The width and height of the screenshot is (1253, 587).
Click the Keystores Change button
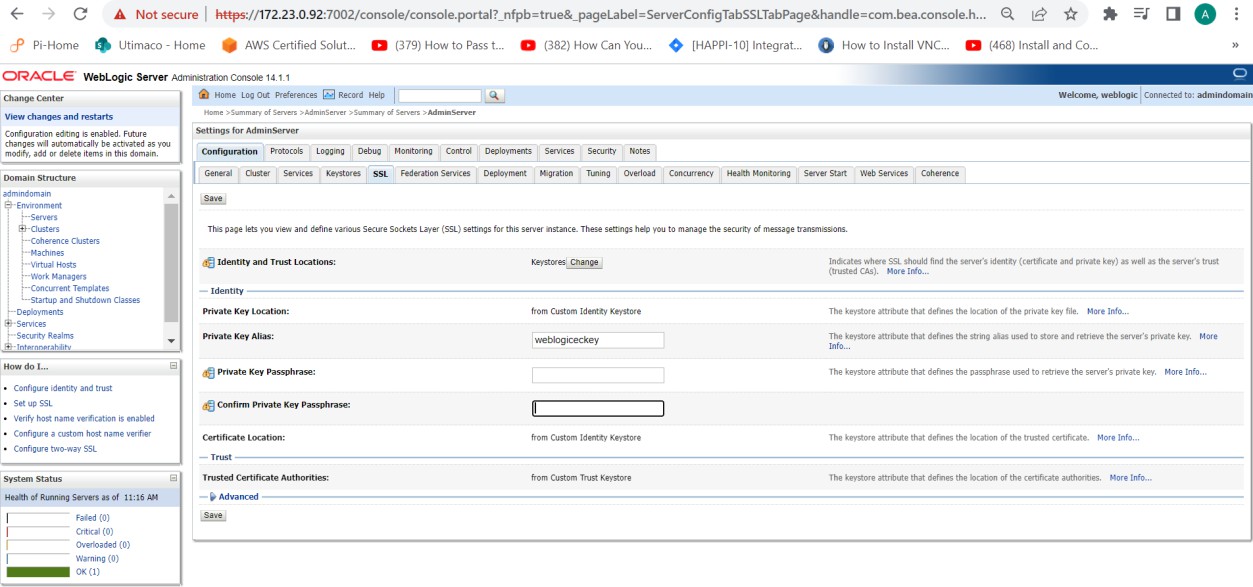tap(584, 262)
